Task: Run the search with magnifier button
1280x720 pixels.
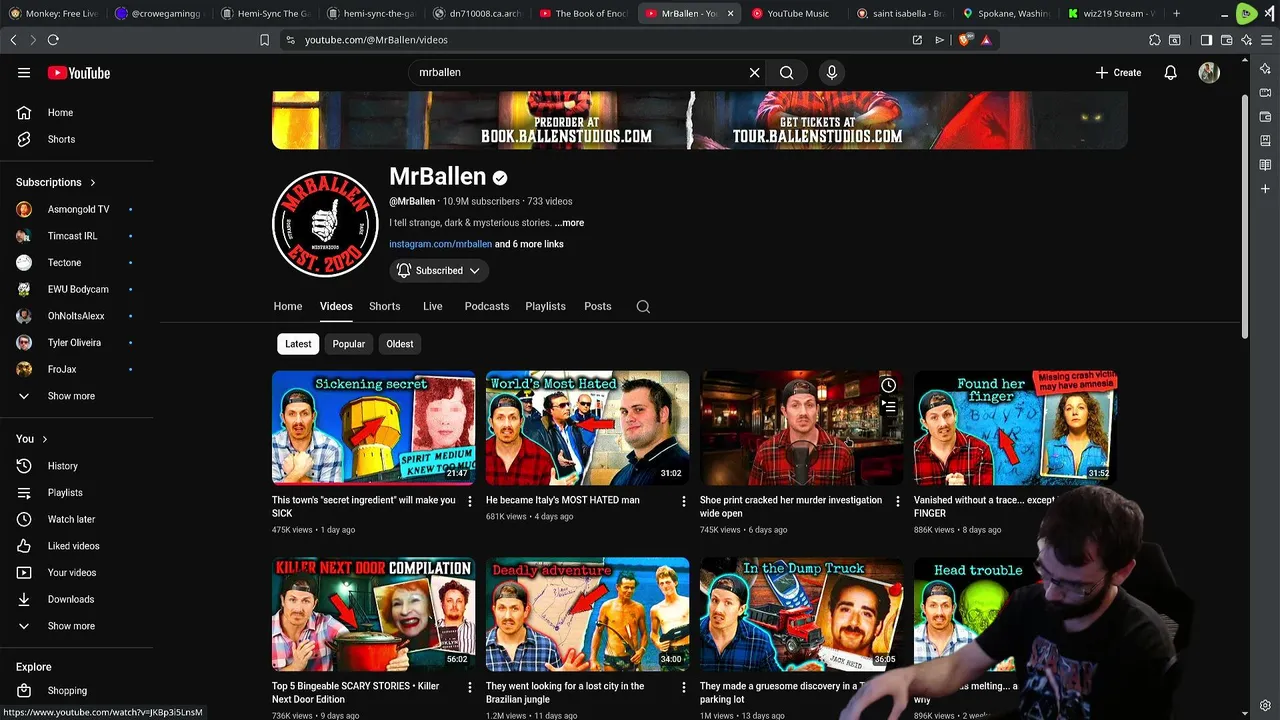Action: (x=787, y=73)
